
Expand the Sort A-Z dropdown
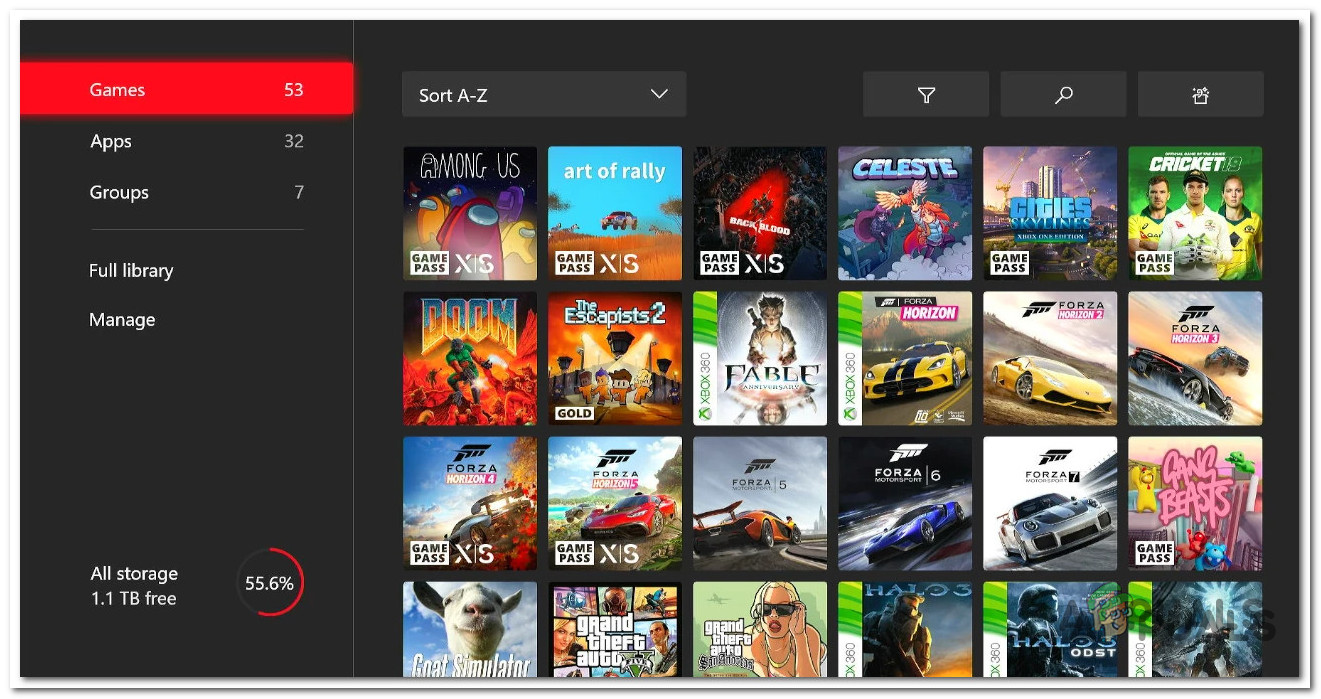click(544, 95)
